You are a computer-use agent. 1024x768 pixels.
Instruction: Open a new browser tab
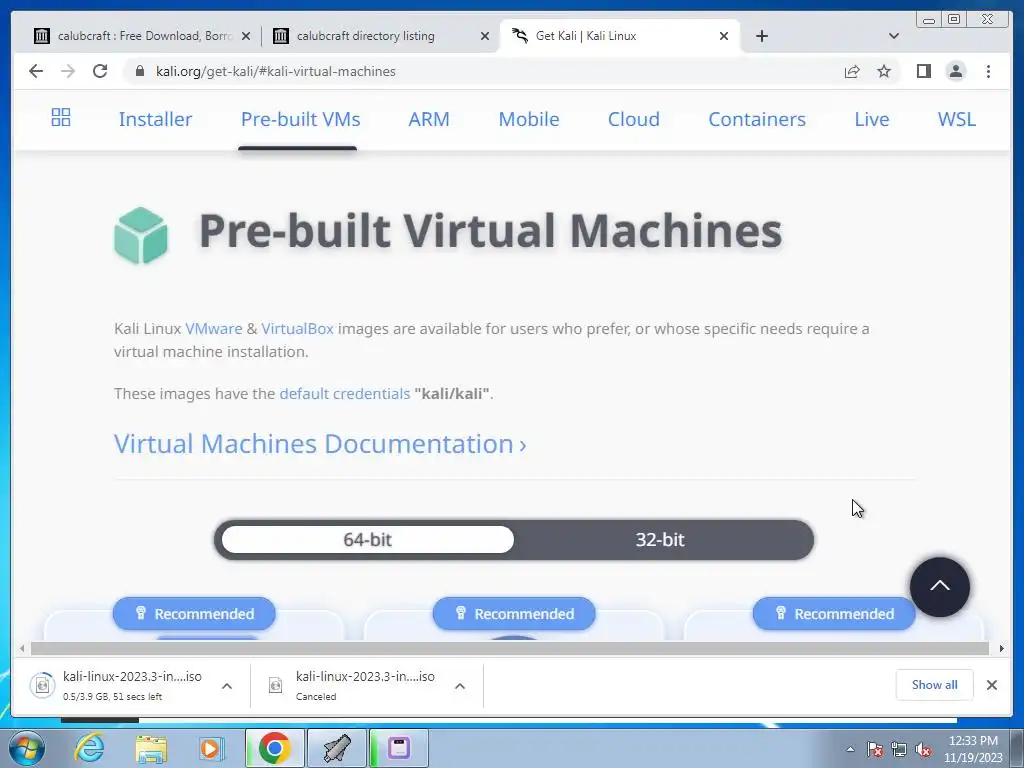(761, 36)
